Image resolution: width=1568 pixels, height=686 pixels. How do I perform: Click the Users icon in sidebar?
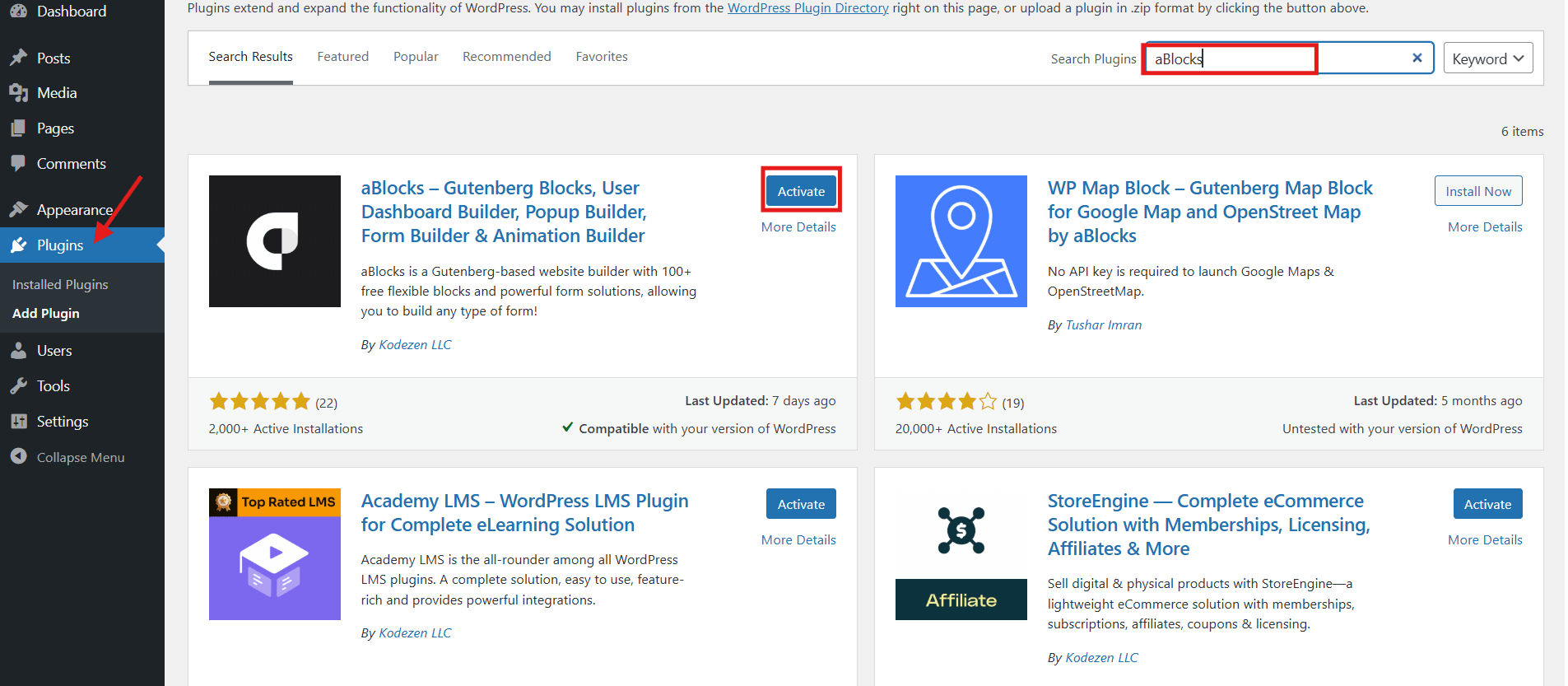[18, 351]
